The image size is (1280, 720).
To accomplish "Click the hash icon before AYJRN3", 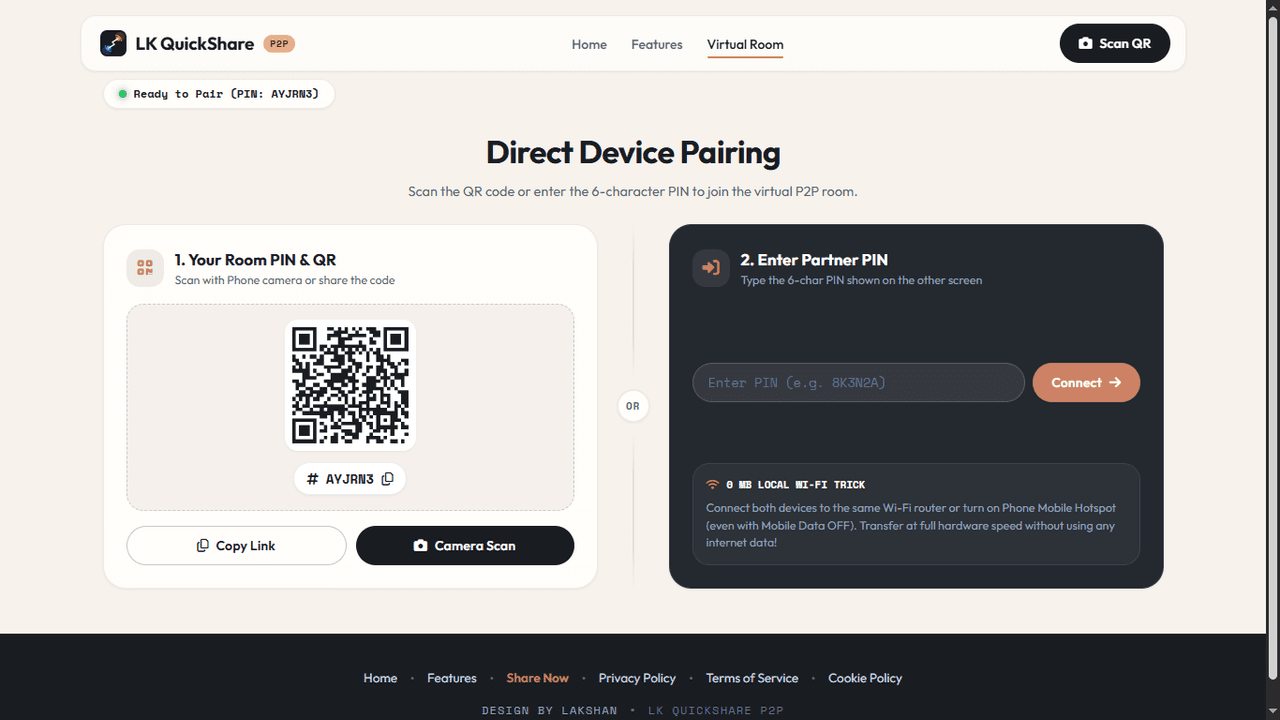I will point(313,479).
